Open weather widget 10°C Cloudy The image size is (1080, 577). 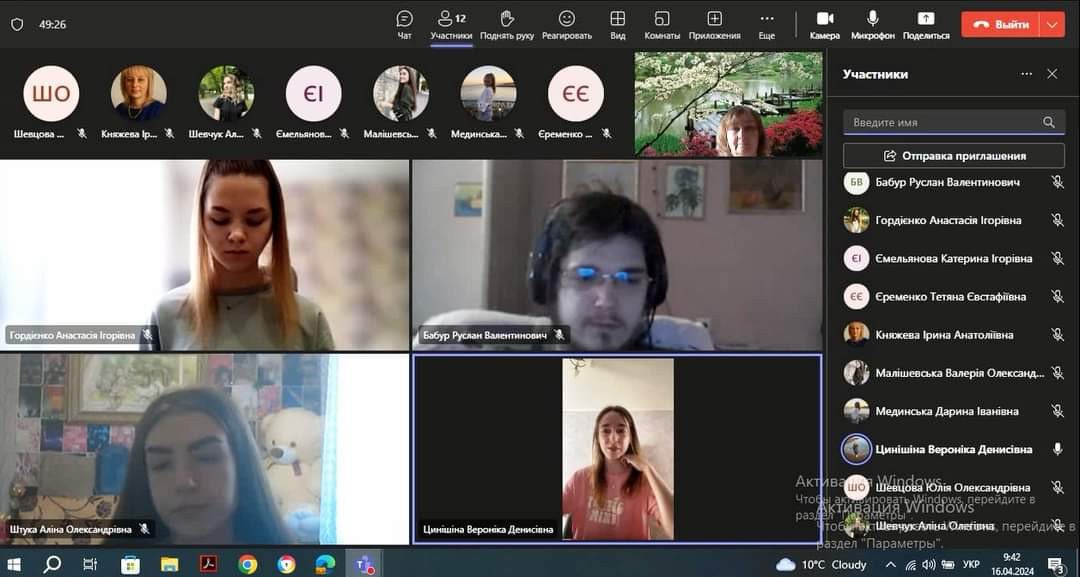tap(821, 565)
